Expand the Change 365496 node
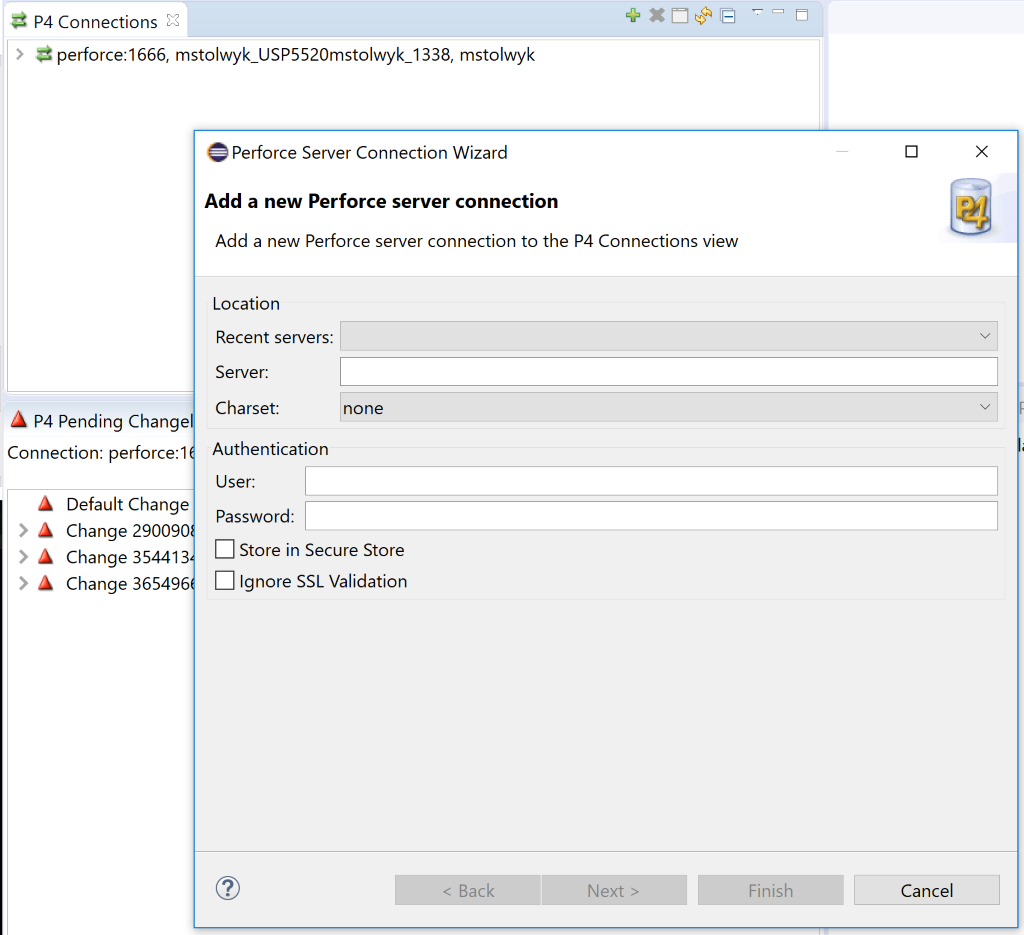 tap(23, 583)
